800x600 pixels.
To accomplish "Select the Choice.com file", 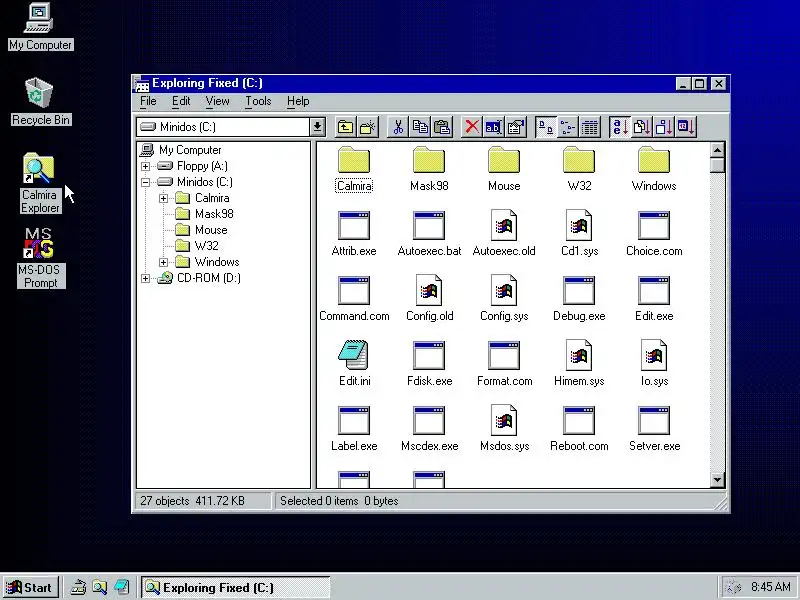I will point(654,234).
